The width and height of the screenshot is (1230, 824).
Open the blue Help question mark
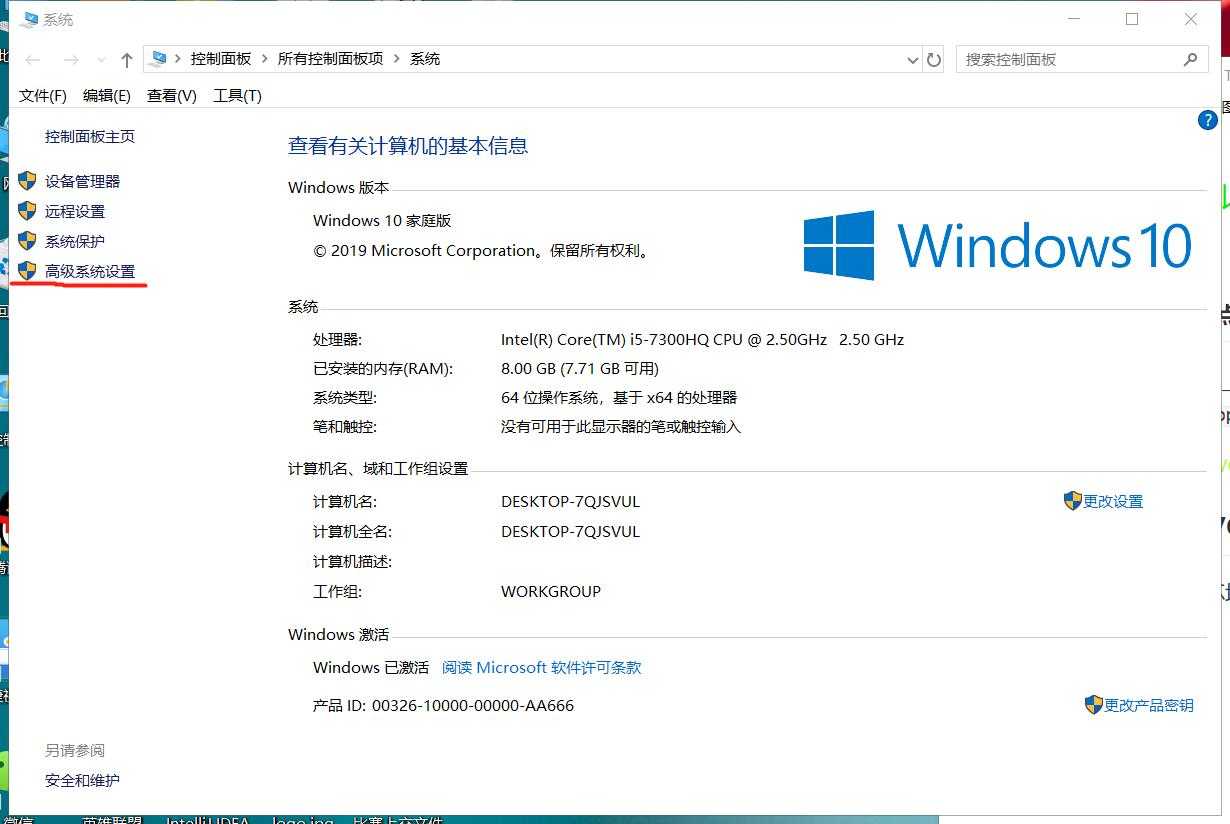click(x=1207, y=120)
